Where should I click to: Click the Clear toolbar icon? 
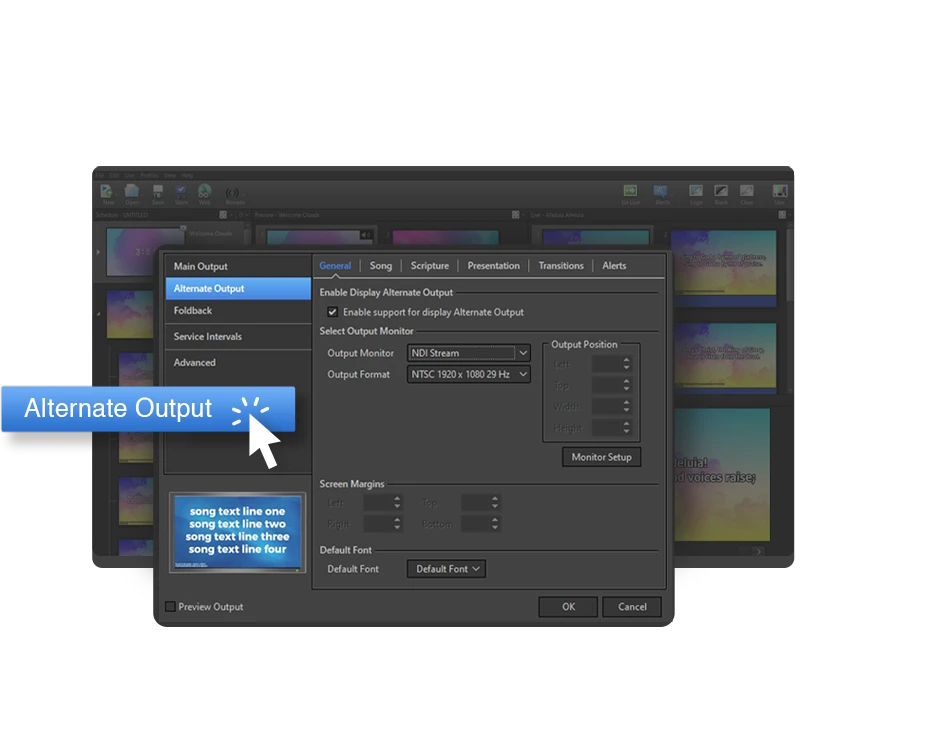pyautogui.click(x=747, y=191)
